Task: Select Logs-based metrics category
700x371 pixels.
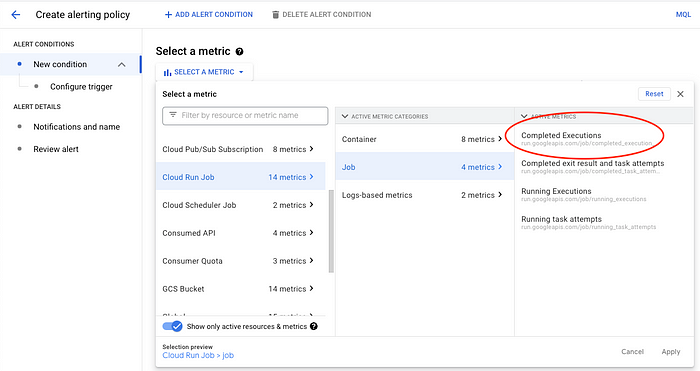Action: pos(425,195)
